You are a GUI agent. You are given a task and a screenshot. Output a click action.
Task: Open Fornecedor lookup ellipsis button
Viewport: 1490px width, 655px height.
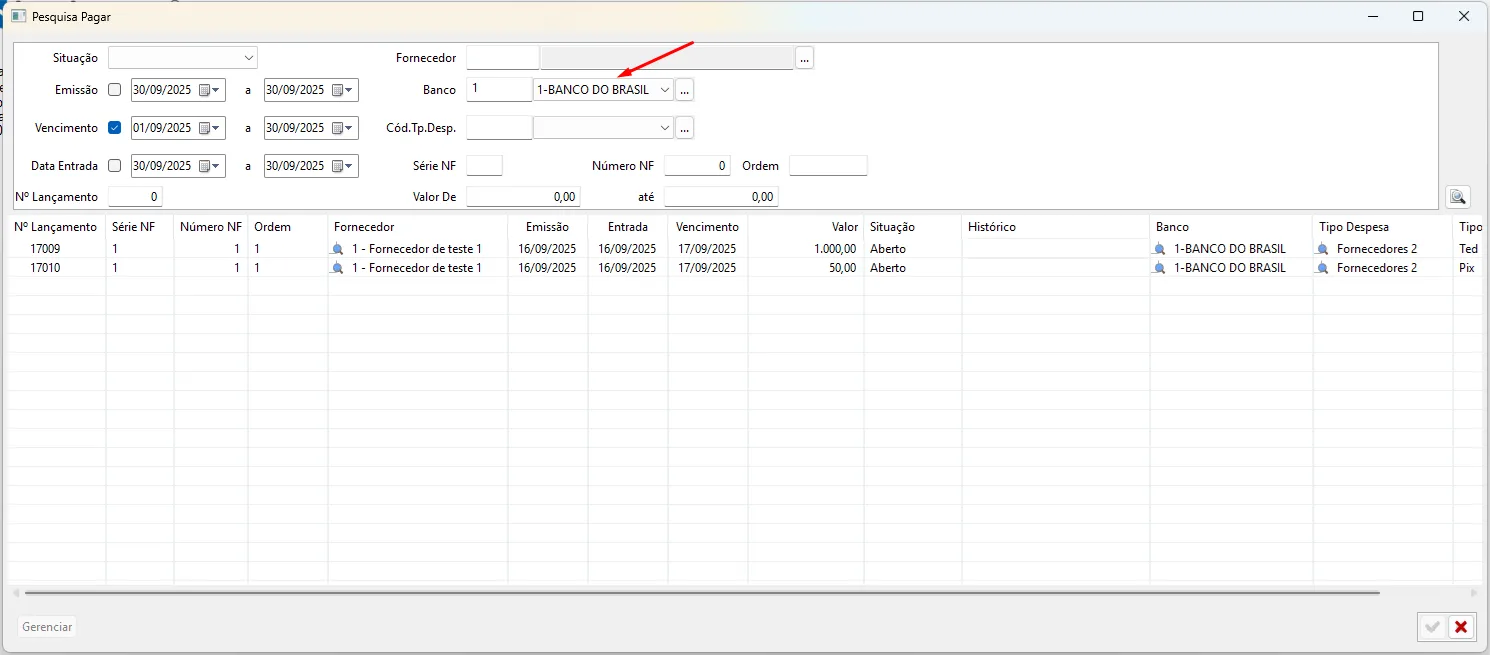804,58
